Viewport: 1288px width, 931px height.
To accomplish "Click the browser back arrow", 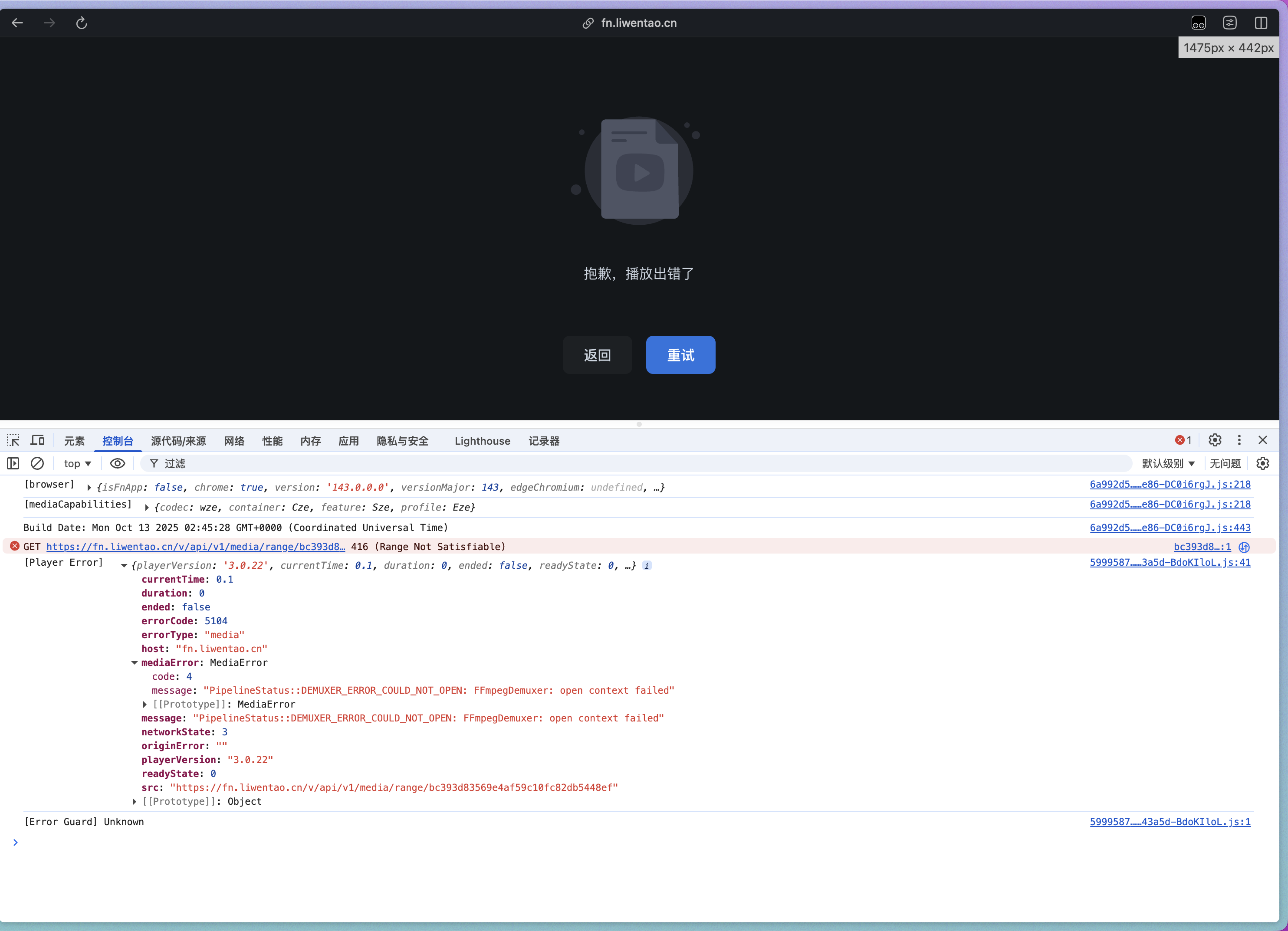I will pyautogui.click(x=18, y=23).
